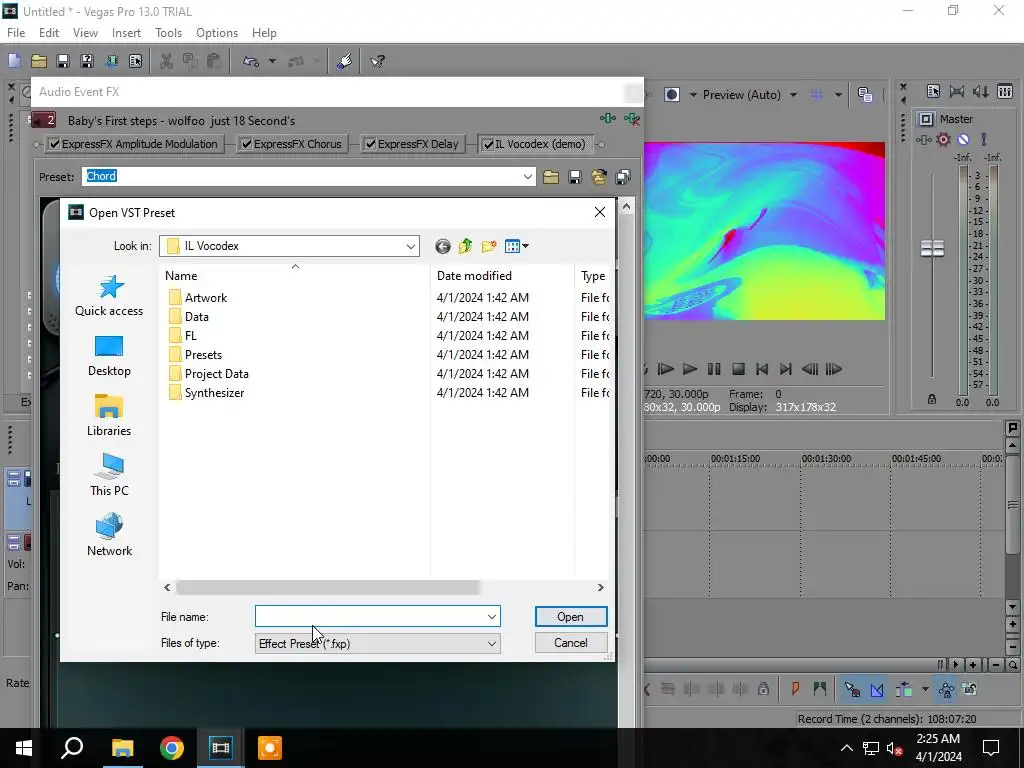The width and height of the screenshot is (1024, 768).
Task: Click the file list horizontal scrollbar
Action: click(x=327, y=587)
